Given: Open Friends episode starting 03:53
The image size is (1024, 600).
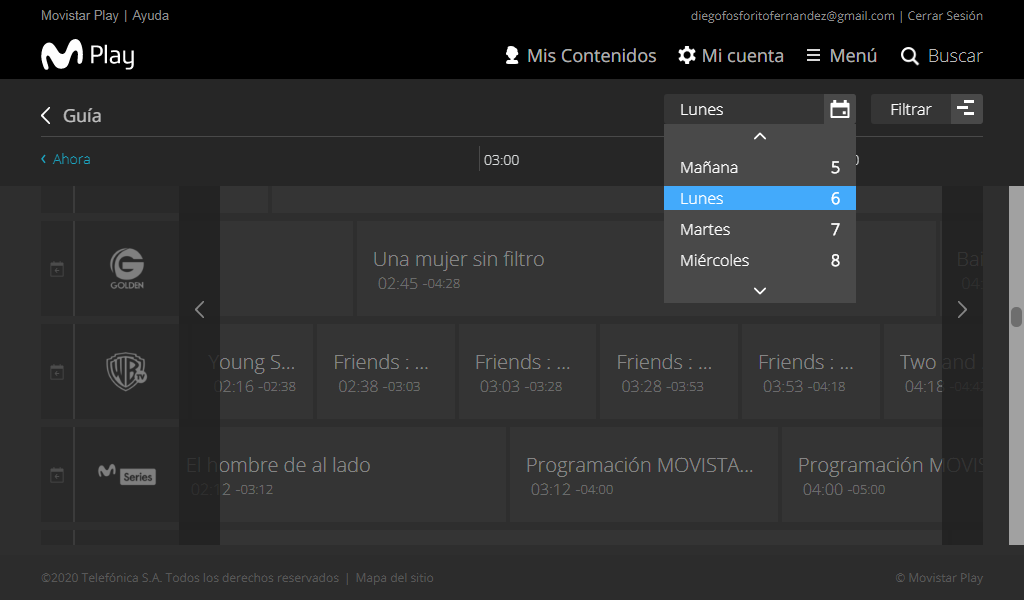Looking at the screenshot, I should tap(810, 371).
